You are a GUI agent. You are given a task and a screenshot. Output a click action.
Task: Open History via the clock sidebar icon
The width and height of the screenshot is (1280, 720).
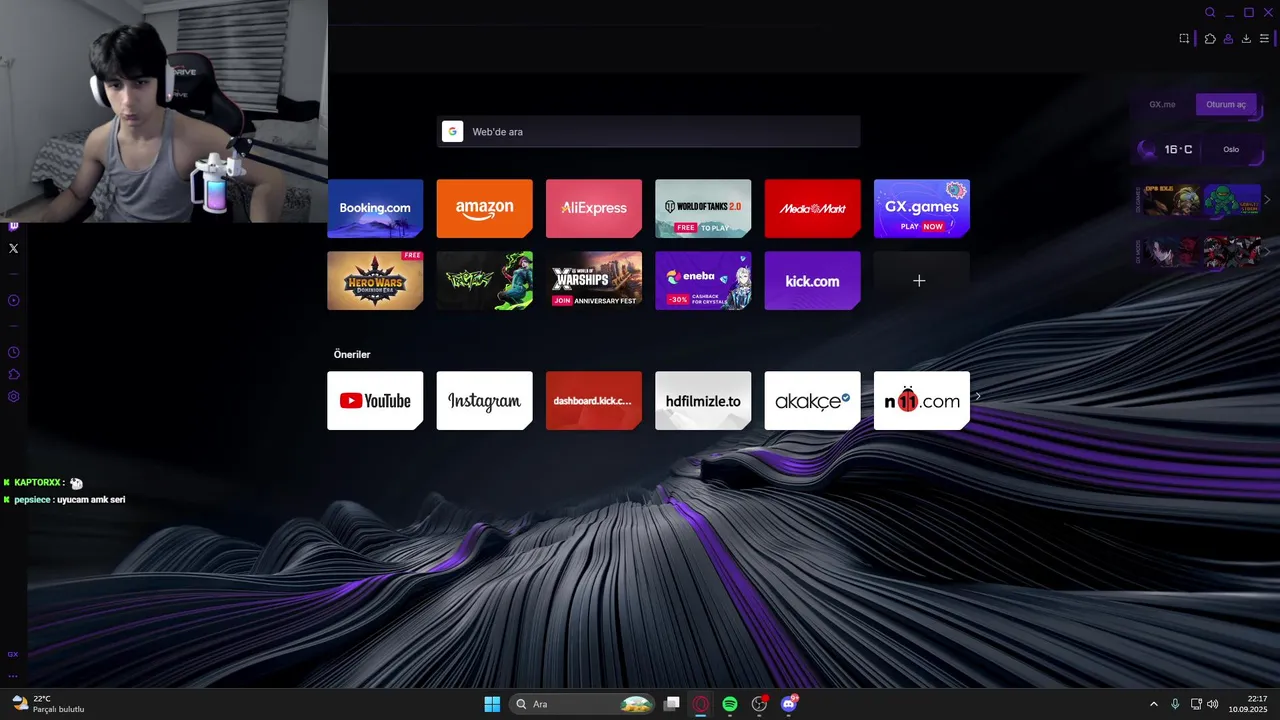tap(13, 352)
